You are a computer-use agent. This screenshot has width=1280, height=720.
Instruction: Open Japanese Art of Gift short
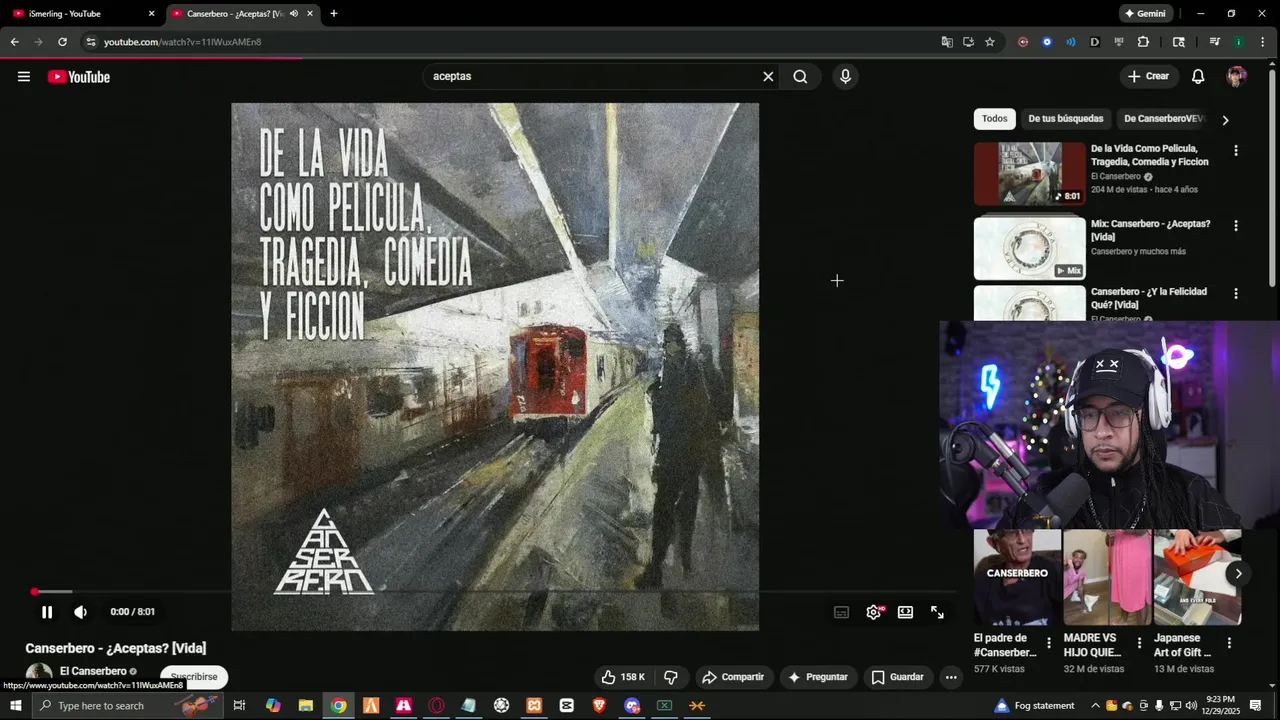point(1197,578)
